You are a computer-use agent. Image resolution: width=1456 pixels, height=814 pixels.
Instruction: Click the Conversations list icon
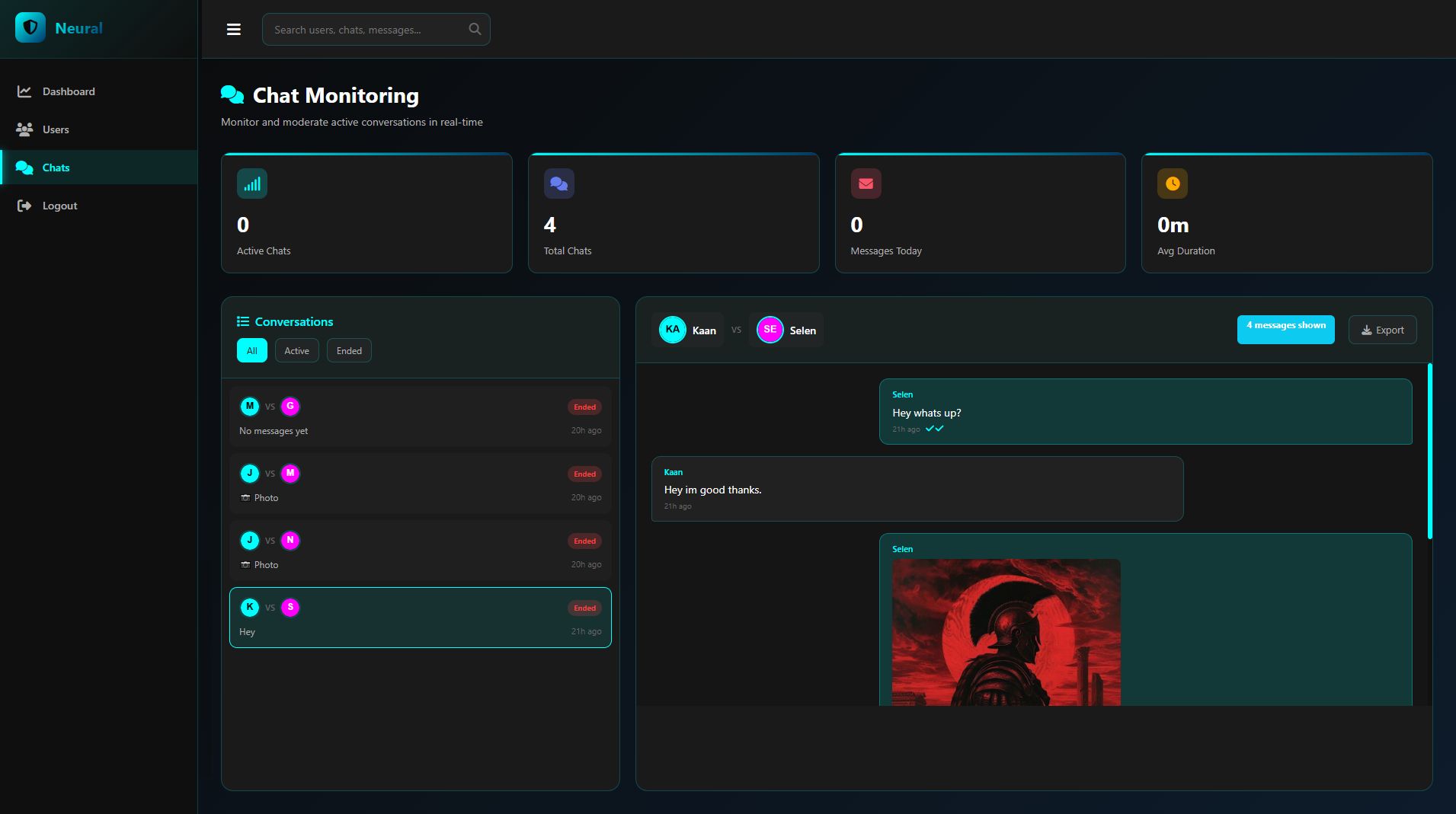coord(243,321)
